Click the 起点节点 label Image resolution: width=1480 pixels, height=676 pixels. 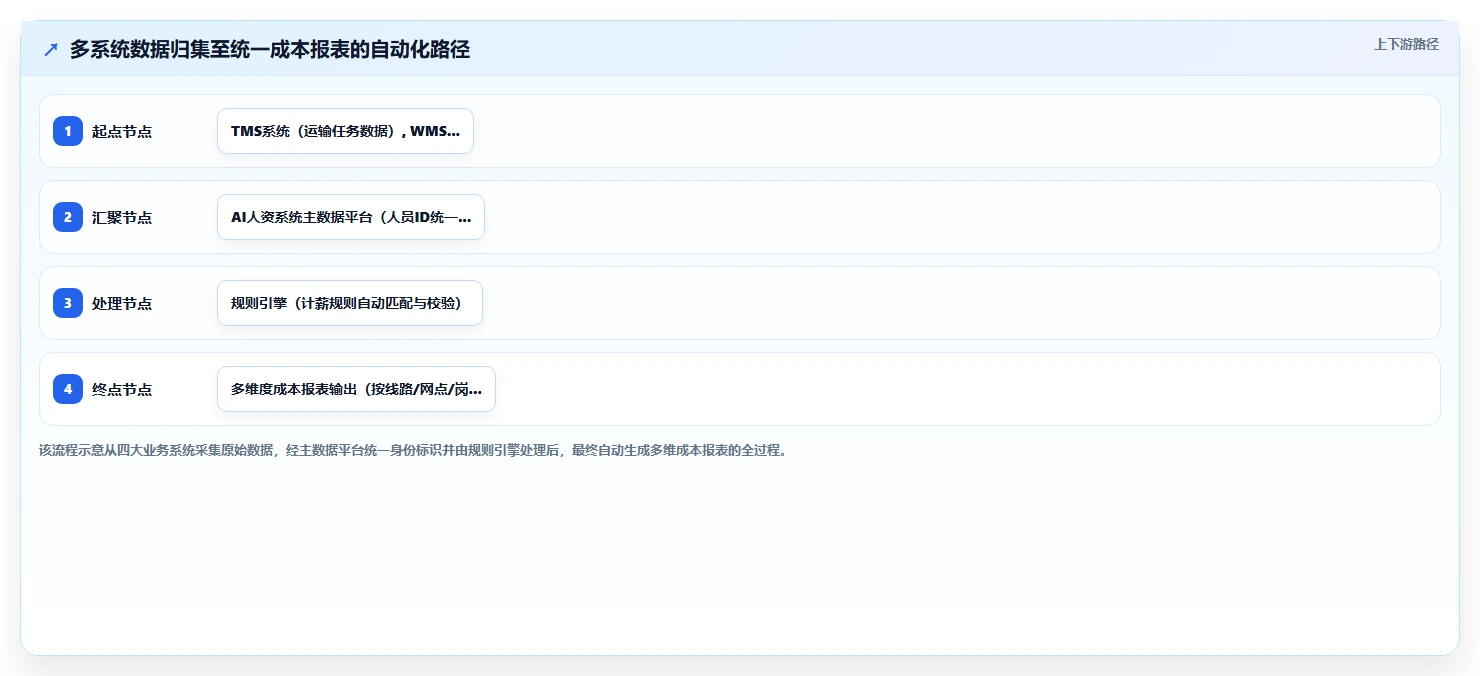(x=122, y=131)
